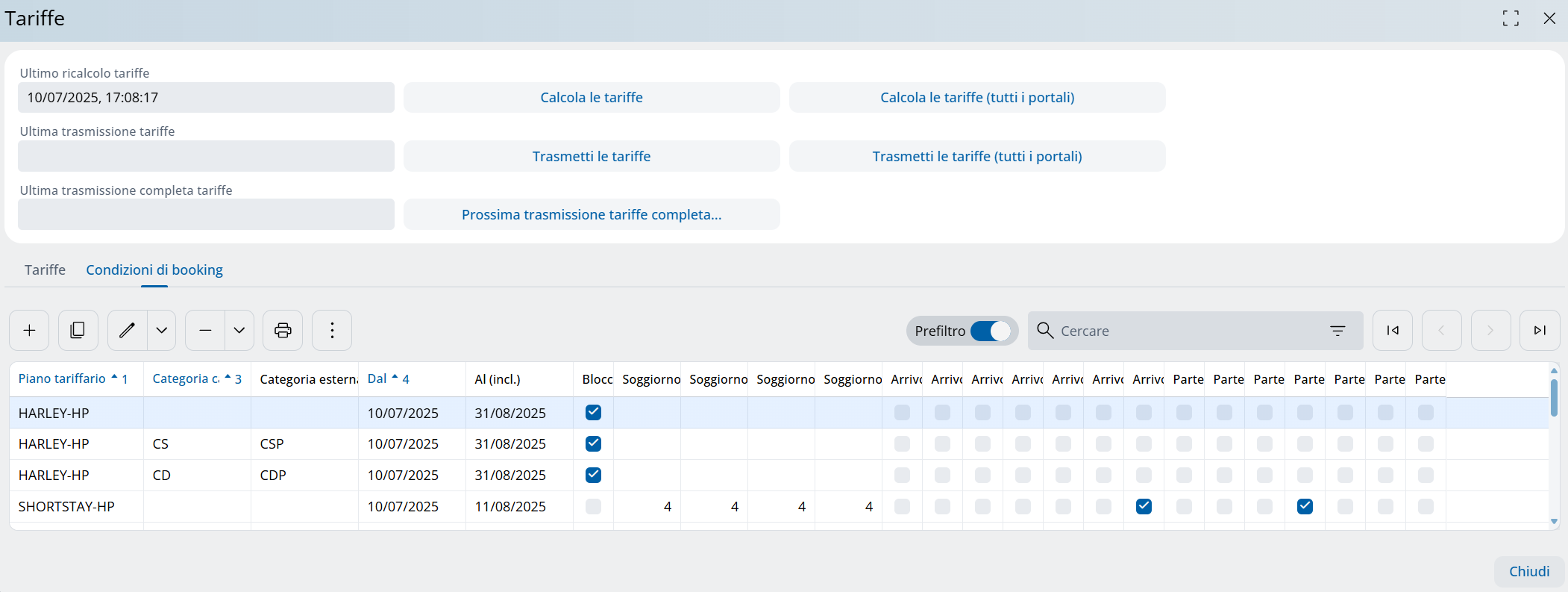Click the printer icon
1568x592 pixels.
click(x=283, y=330)
